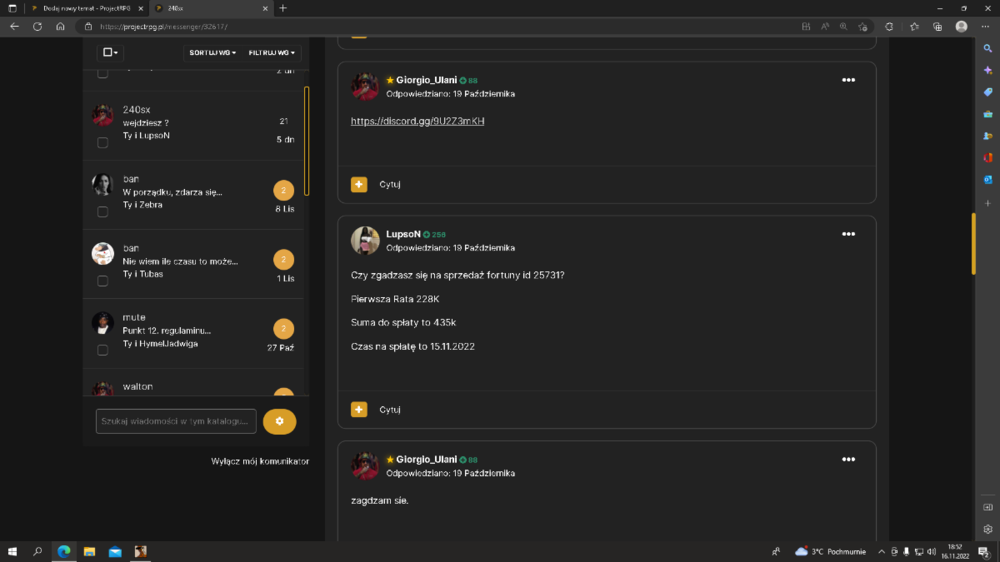The width and height of the screenshot is (1000, 562).
Task: Click taskbar volume speaker icon
Action: pyautogui.click(x=931, y=552)
